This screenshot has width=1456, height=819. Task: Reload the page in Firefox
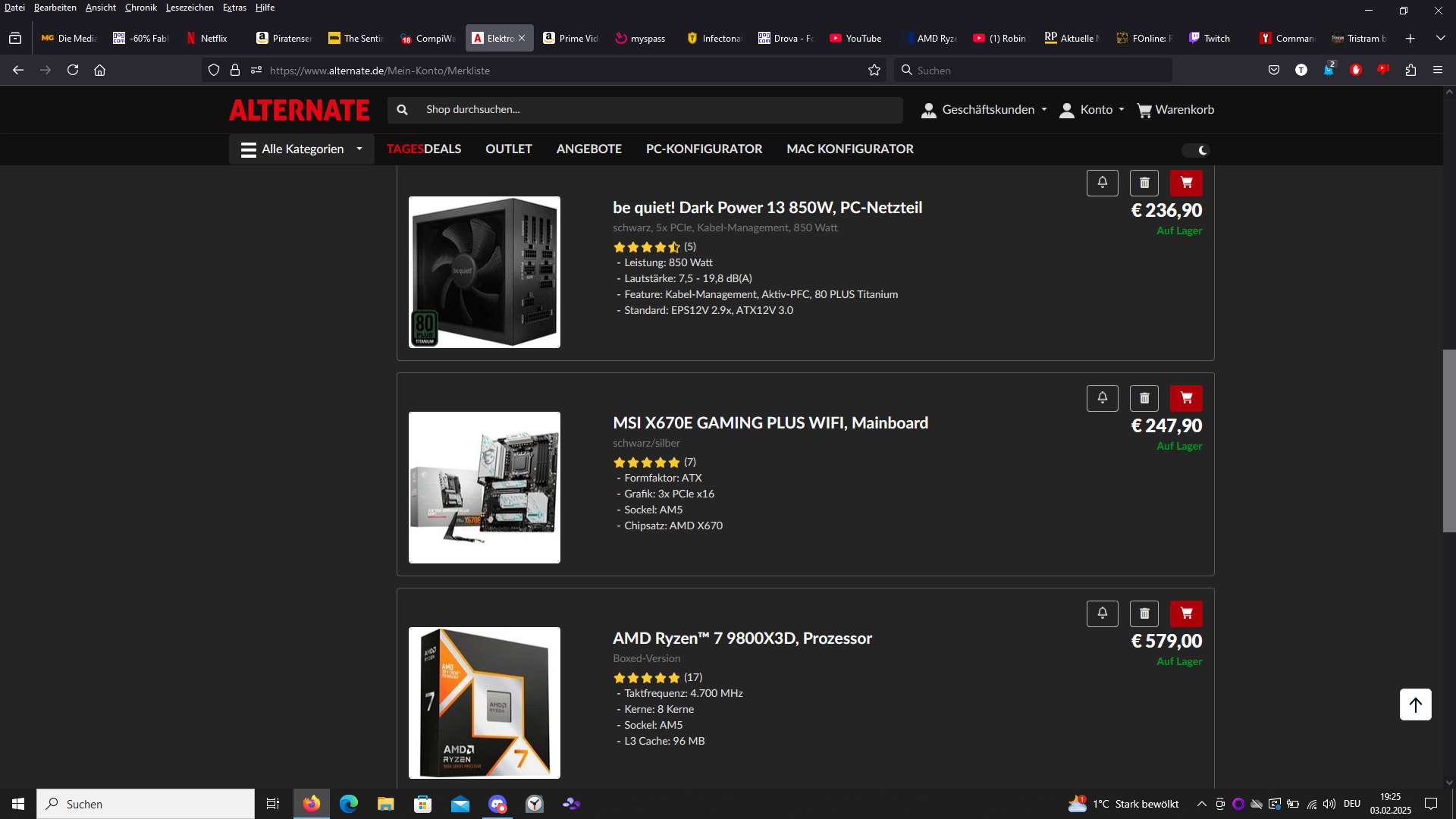73,70
